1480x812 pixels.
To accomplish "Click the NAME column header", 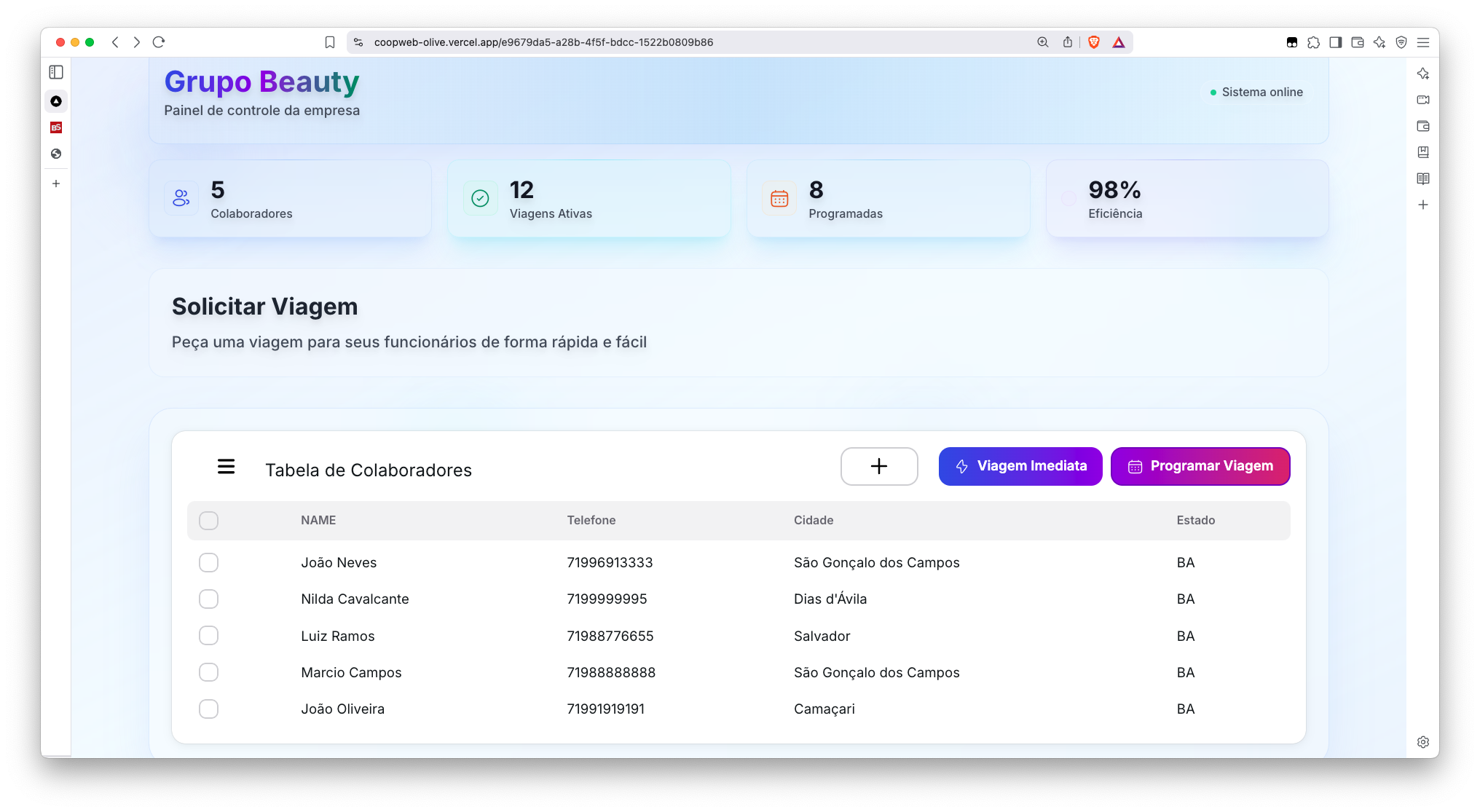I will point(318,520).
